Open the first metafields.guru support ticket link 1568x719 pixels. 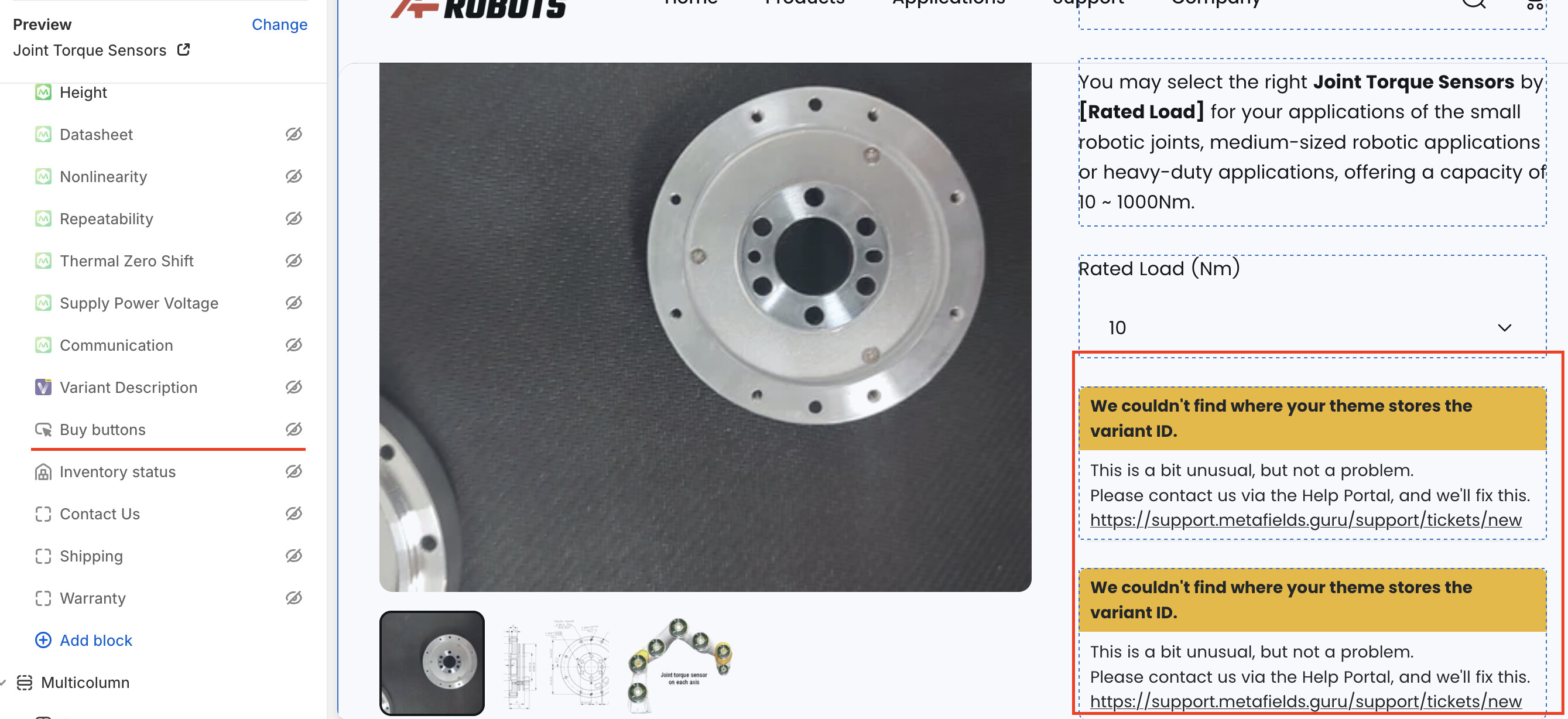1305,520
